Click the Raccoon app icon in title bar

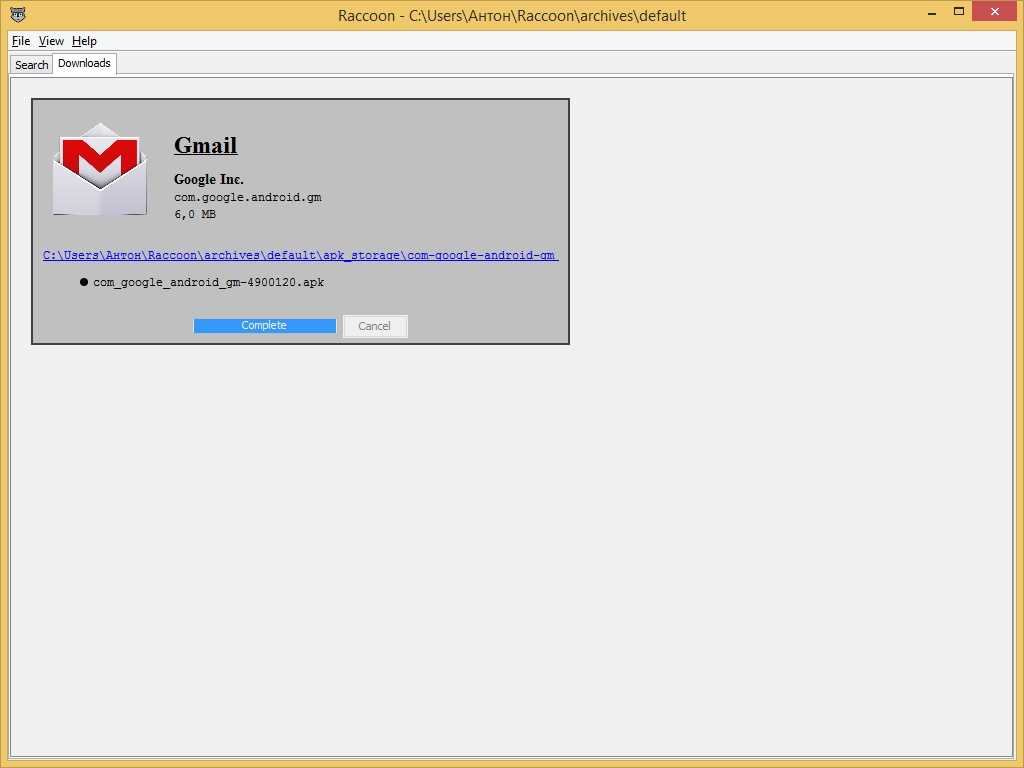[x=17, y=15]
